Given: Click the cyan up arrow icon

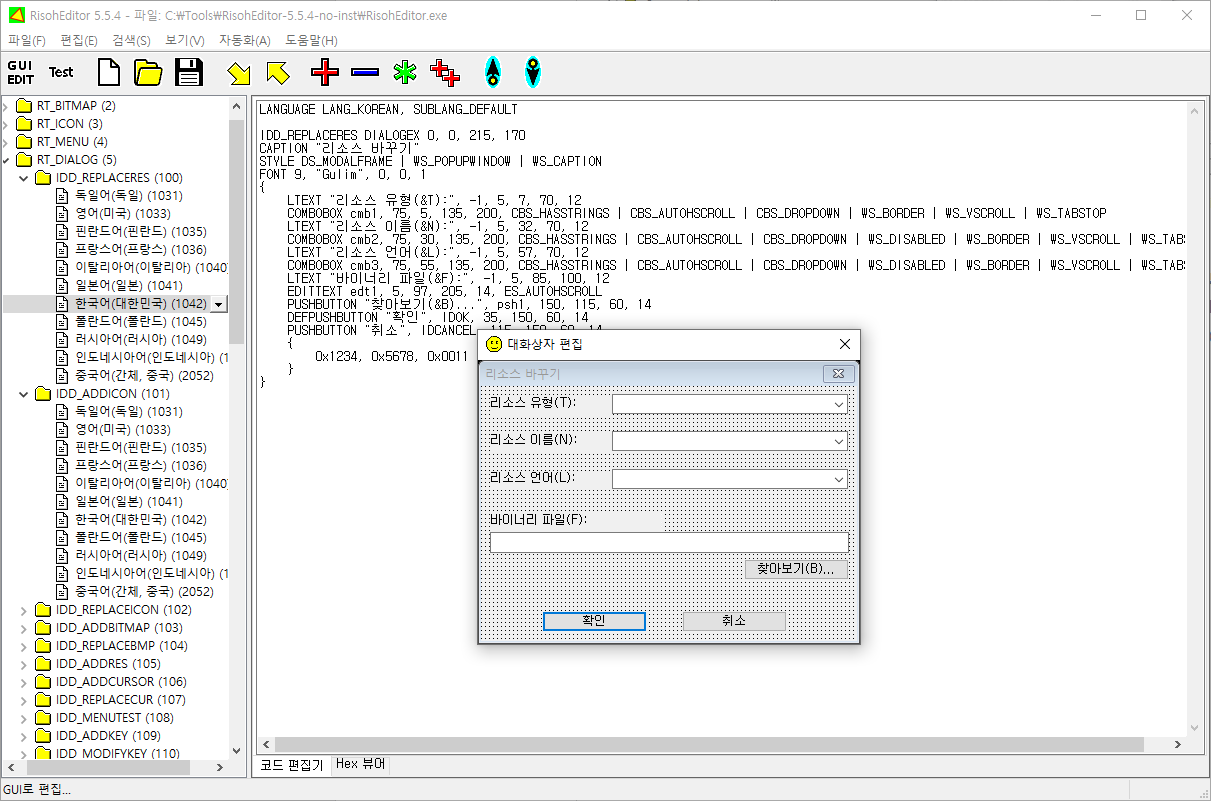Looking at the screenshot, I should [x=492, y=72].
